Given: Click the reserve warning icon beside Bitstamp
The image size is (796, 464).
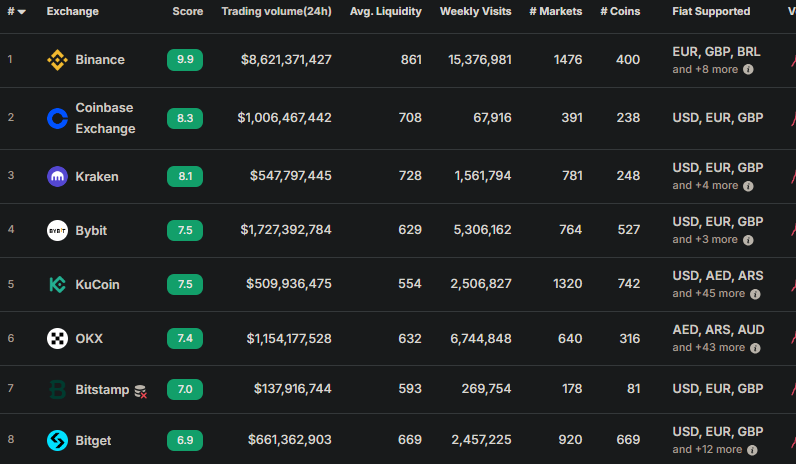Looking at the screenshot, I should click(141, 391).
